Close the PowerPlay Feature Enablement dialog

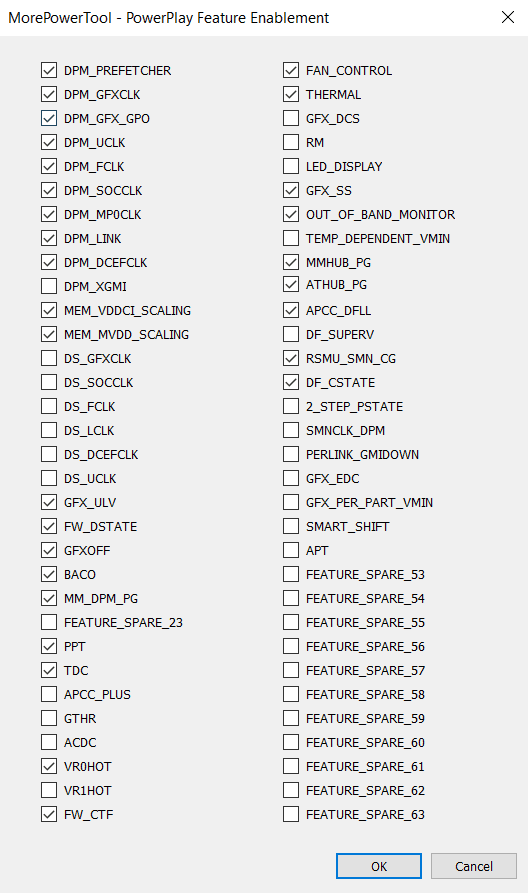point(508,18)
